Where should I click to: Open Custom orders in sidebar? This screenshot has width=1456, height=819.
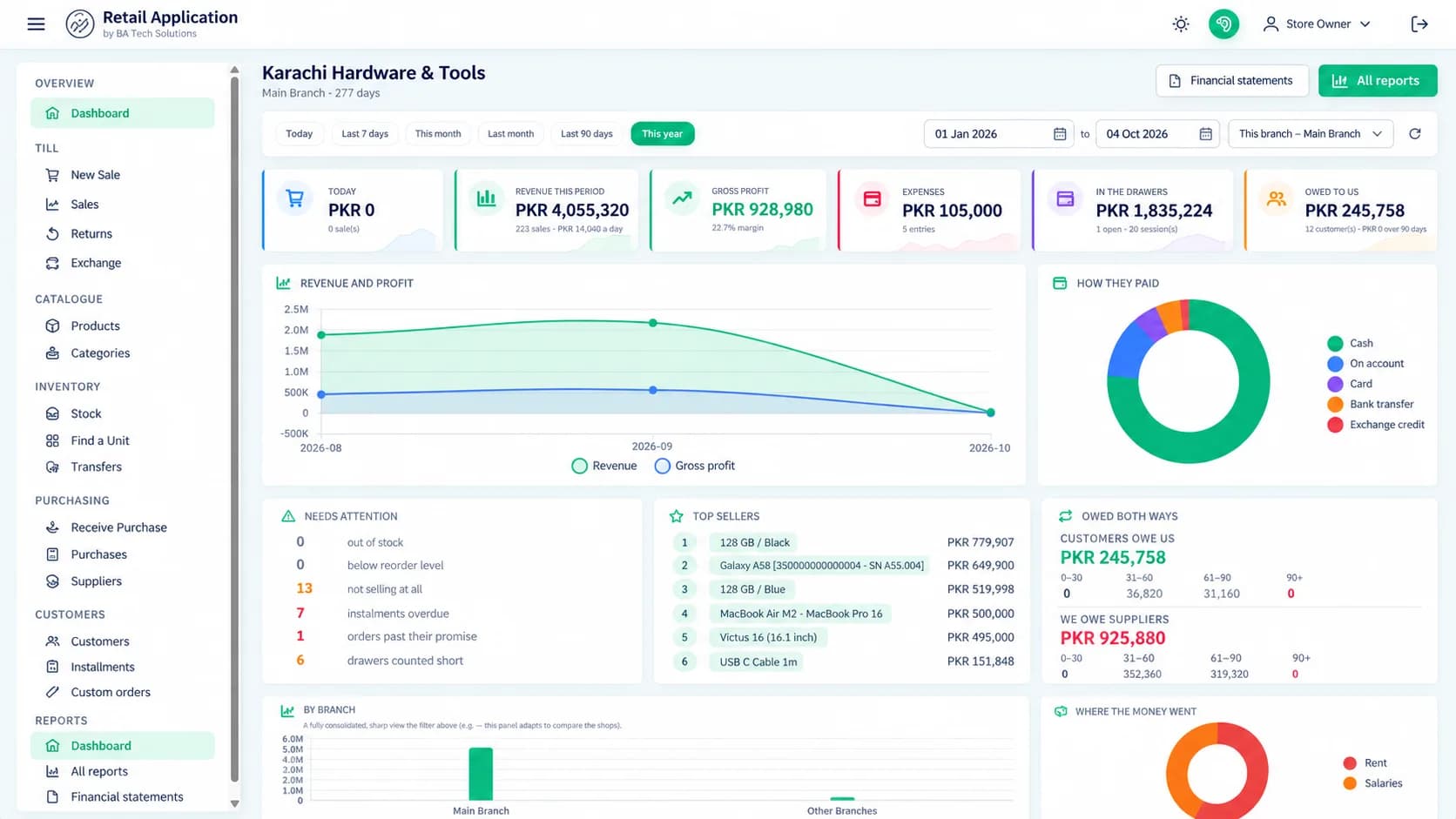tap(123, 692)
